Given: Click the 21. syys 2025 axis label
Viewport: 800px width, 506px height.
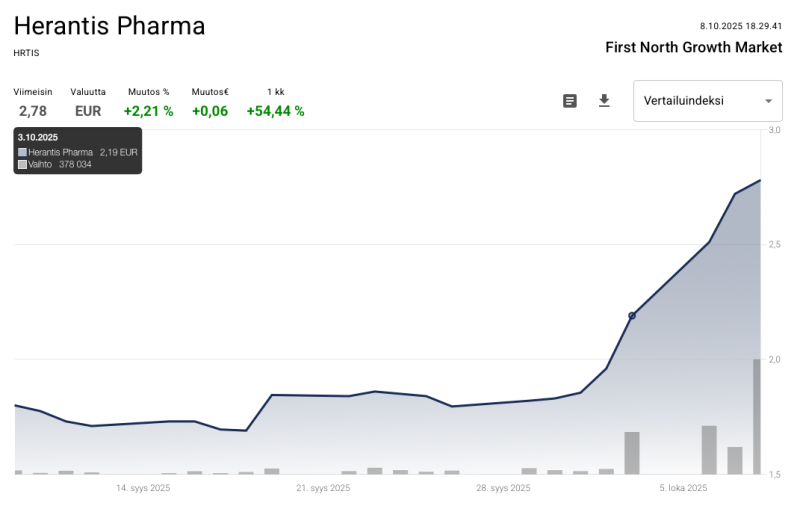Looking at the screenshot, I should tap(323, 488).
